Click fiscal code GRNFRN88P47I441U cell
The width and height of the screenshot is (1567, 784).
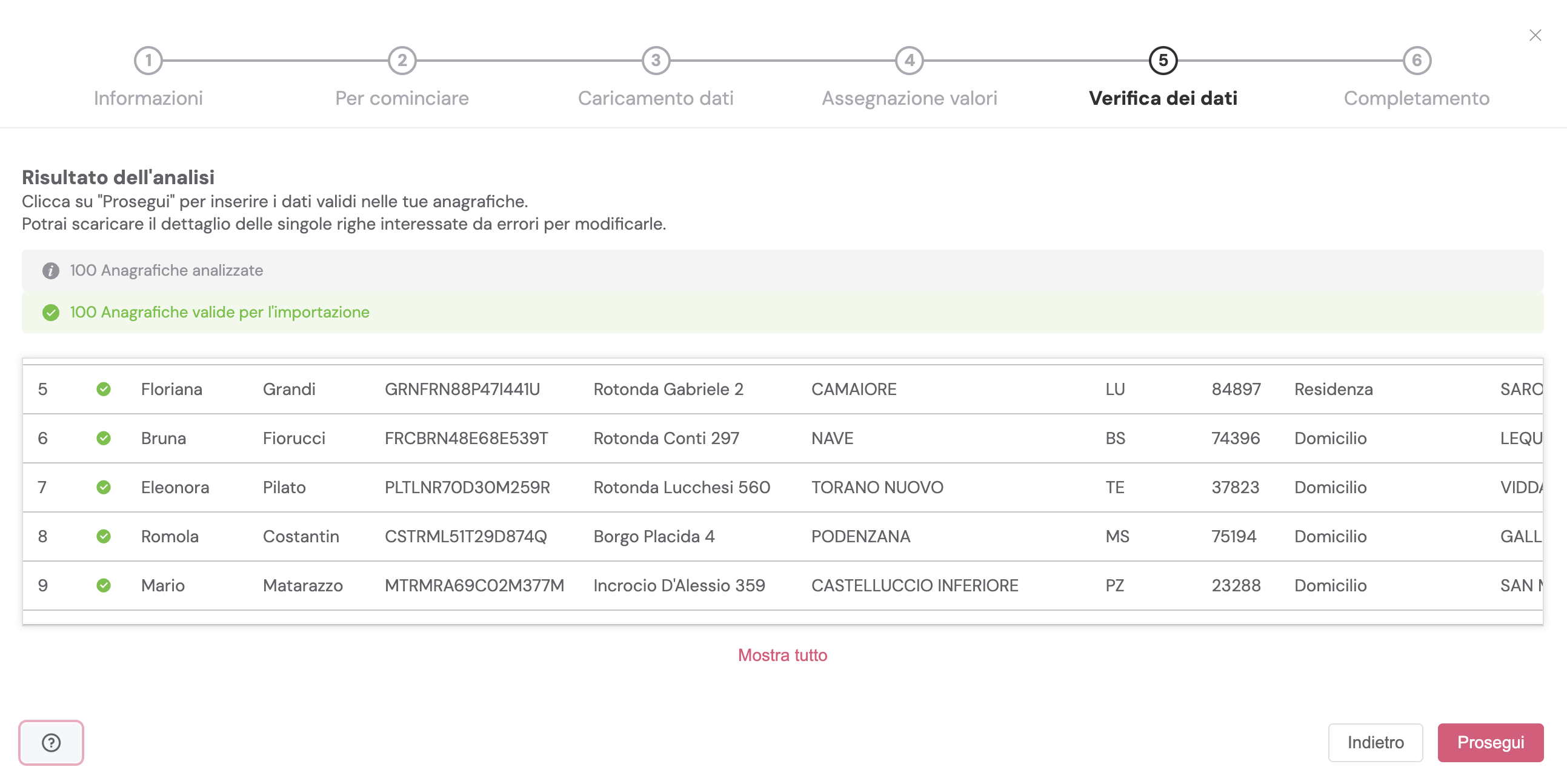point(462,389)
